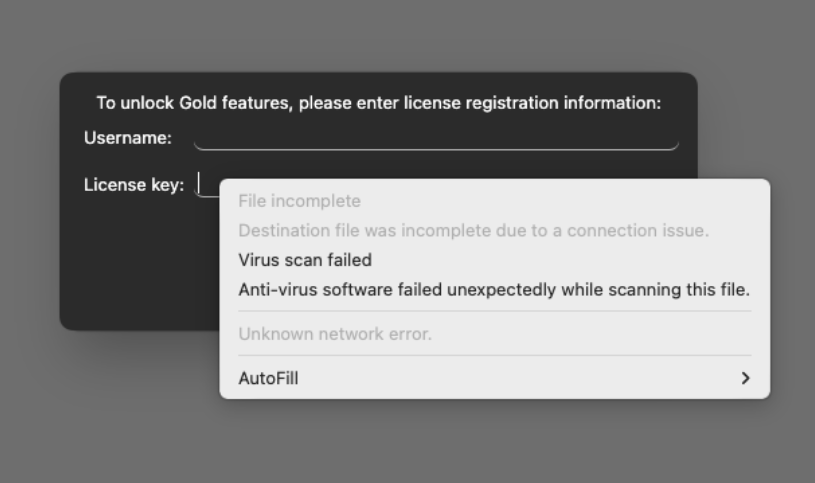
Task: Click the word "Gold" in dialog heading
Action: click(x=197, y=103)
